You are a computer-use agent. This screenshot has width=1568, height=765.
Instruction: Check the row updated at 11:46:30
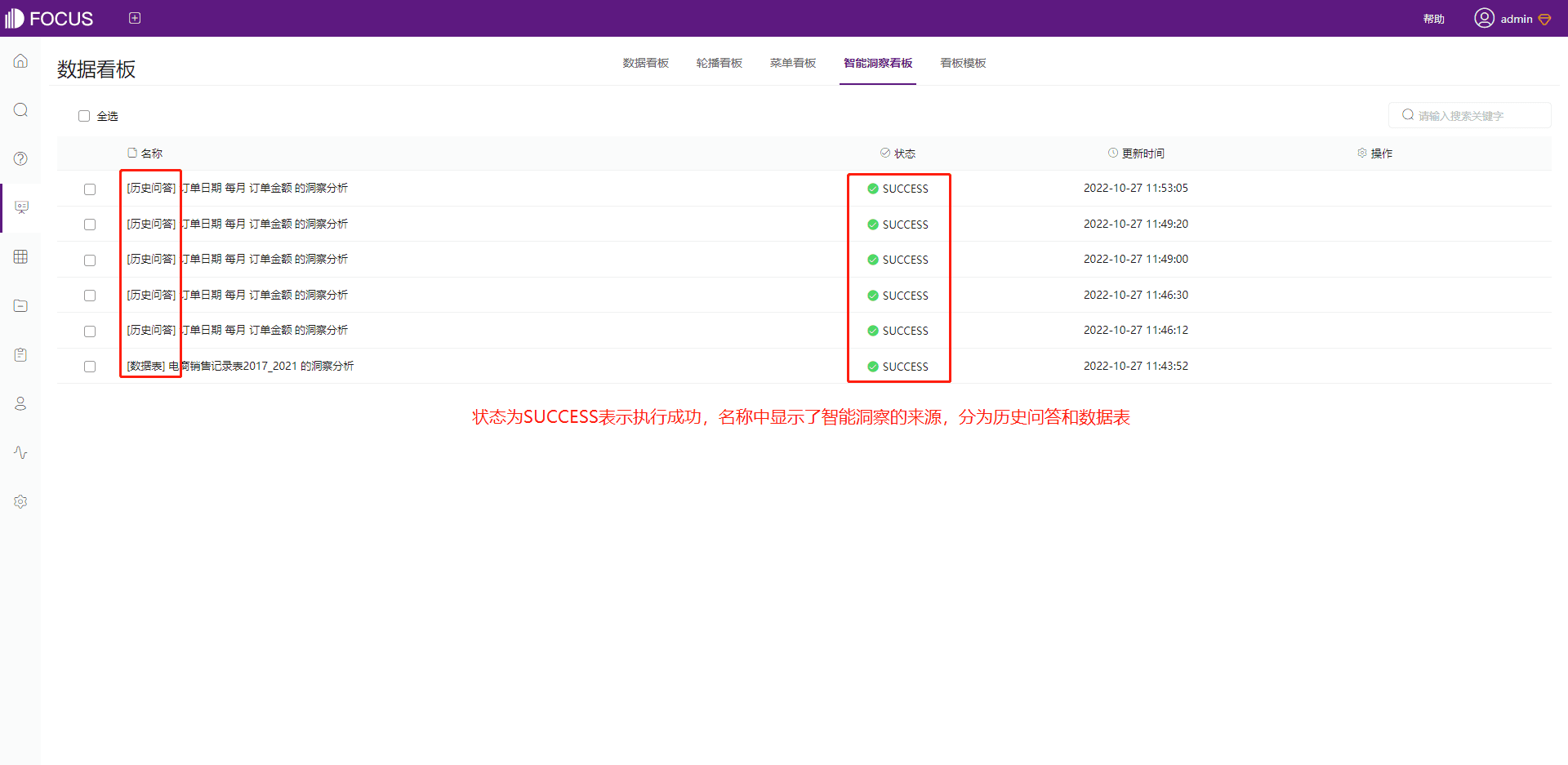90,296
